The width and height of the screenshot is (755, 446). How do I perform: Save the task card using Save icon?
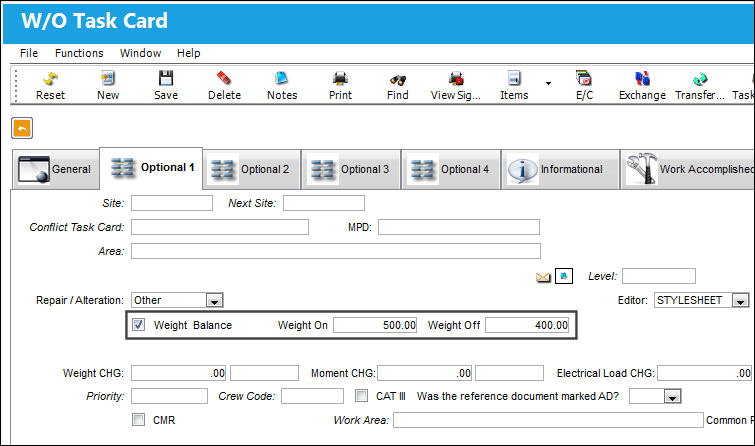pyautogui.click(x=166, y=79)
